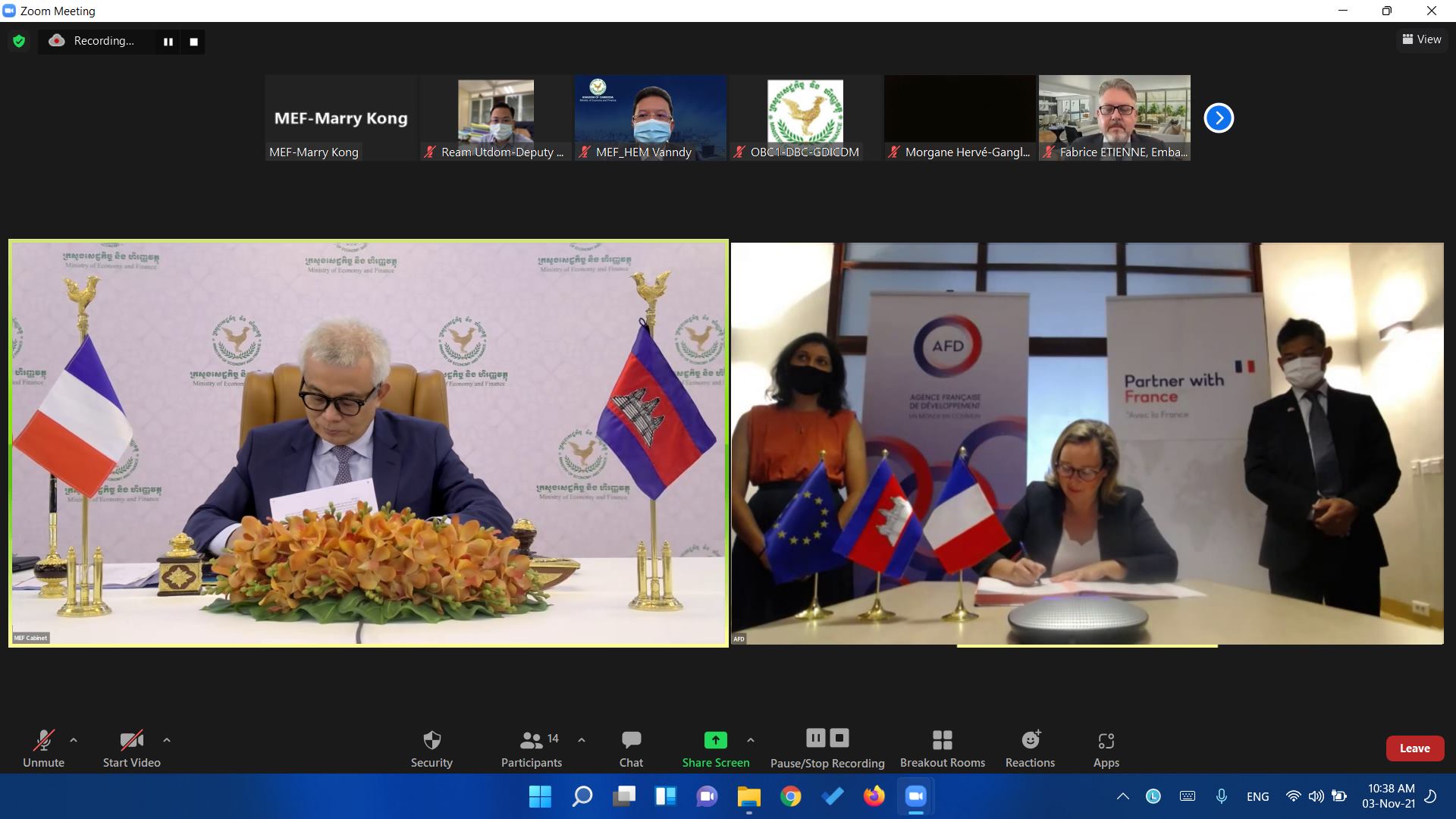
Task: Show next participants with blue arrow
Action: 1219,118
